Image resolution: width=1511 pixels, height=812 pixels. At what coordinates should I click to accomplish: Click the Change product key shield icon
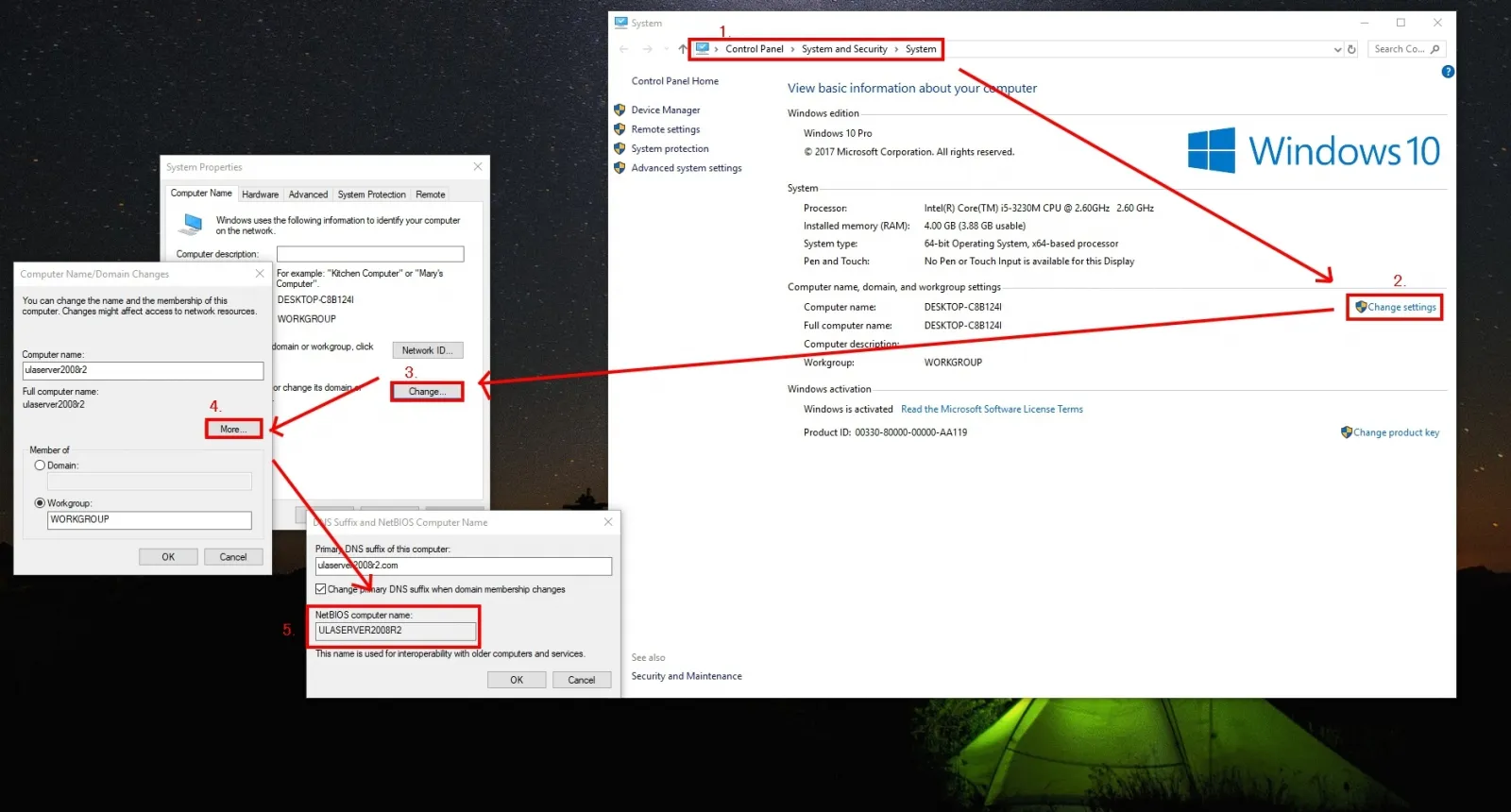point(1346,432)
